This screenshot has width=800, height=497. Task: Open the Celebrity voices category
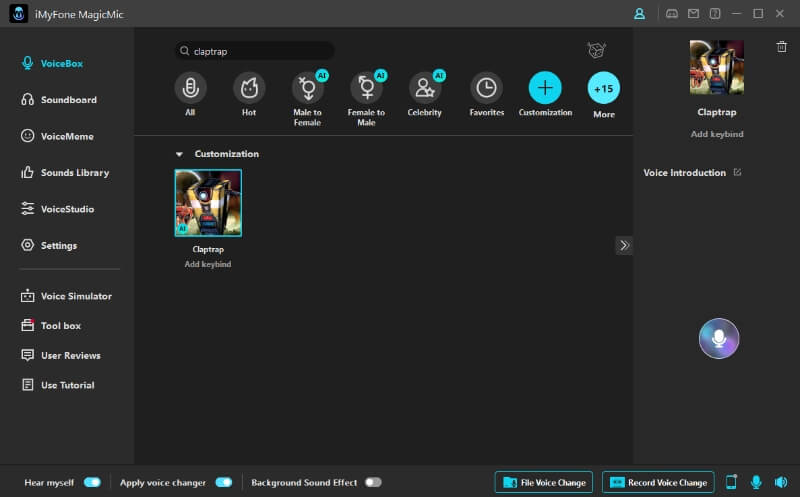point(424,88)
